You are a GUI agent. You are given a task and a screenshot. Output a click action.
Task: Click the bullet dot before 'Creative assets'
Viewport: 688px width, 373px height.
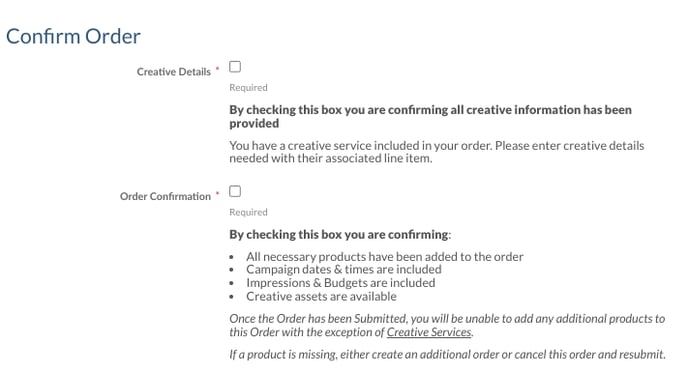click(232, 297)
